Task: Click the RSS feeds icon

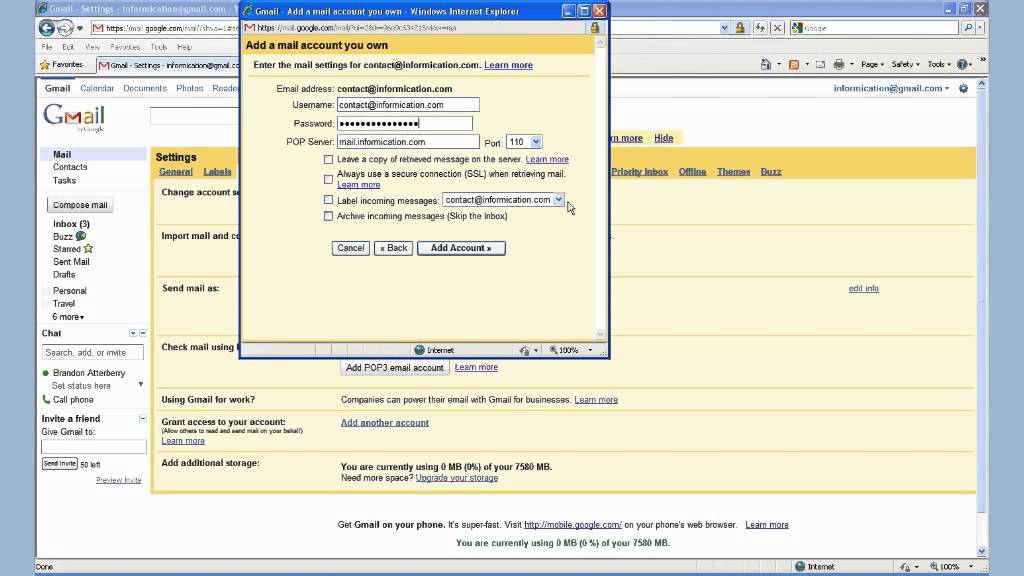Action: [x=794, y=65]
